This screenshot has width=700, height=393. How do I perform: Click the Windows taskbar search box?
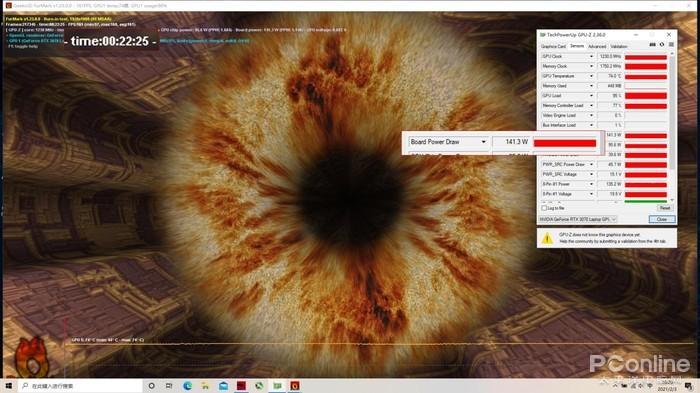click(80, 385)
